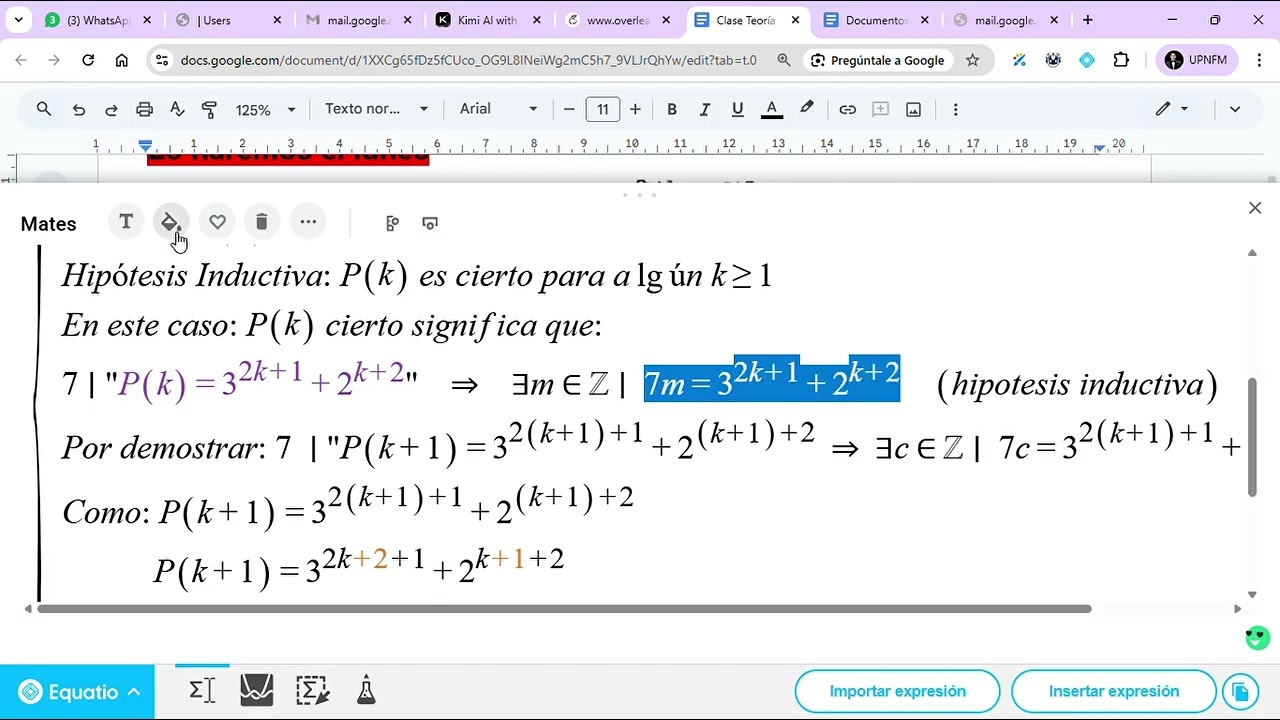Screen dimensions: 1280x720
Task: Click Insertar expresión button
Action: (x=1113, y=691)
